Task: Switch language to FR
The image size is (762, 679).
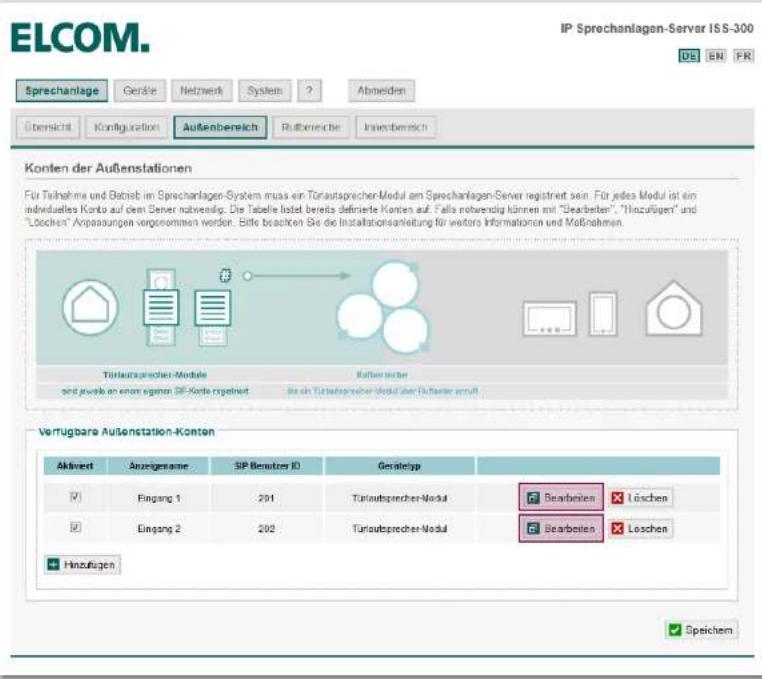Action: pyautogui.click(x=744, y=56)
